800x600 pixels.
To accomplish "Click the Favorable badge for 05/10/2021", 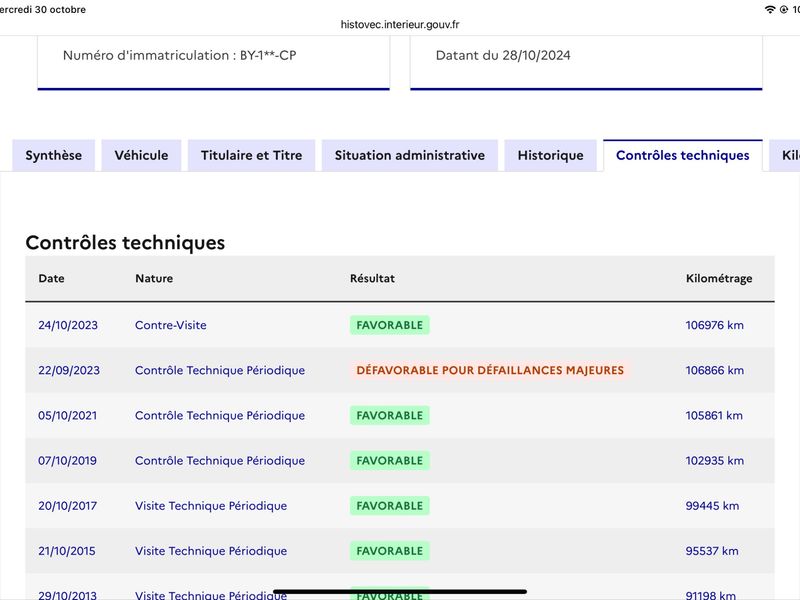I will click(390, 415).
